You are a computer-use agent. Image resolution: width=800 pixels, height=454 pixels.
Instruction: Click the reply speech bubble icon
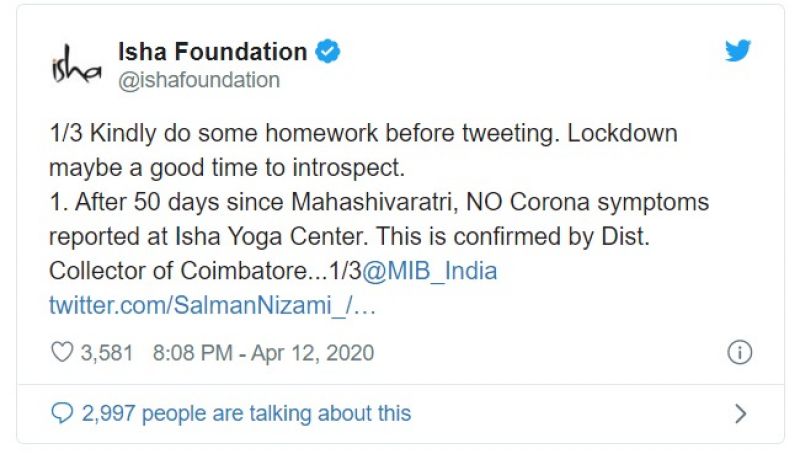click(x=62, y=412)
